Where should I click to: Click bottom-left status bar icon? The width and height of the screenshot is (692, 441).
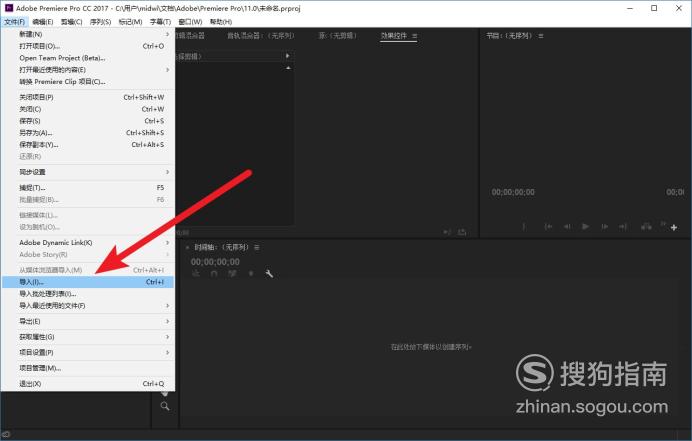pos(6,434)
